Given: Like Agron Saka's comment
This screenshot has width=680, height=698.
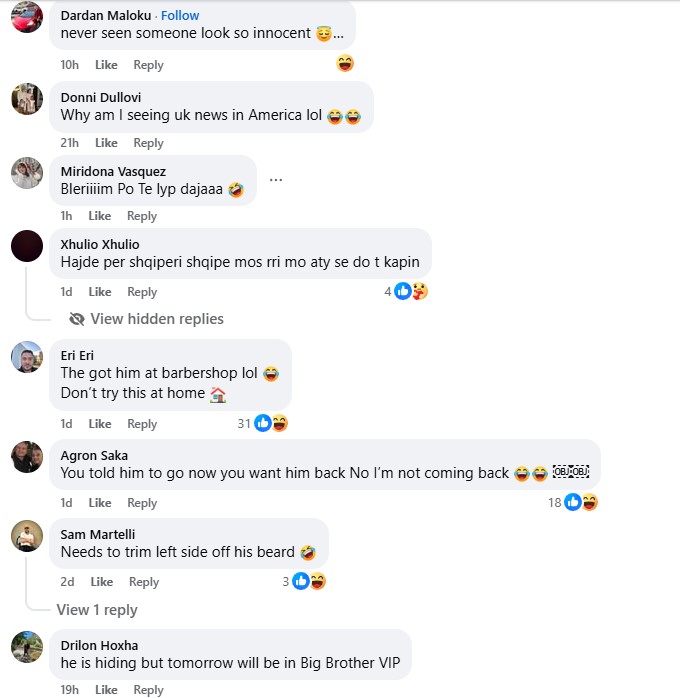Looking at the screenshot, I should [x=100, y=503].
